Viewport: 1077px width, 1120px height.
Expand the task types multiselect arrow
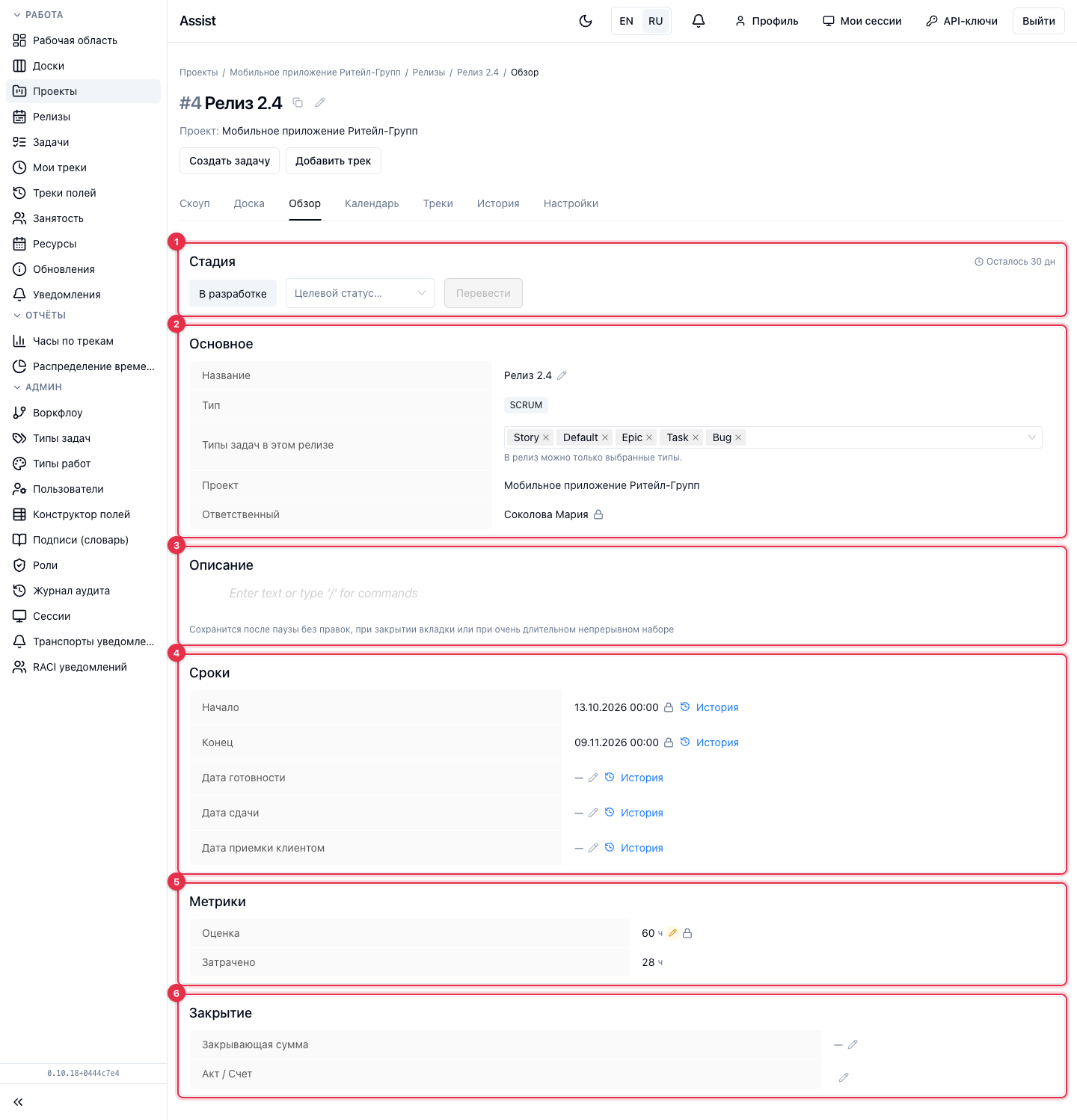1032,437
